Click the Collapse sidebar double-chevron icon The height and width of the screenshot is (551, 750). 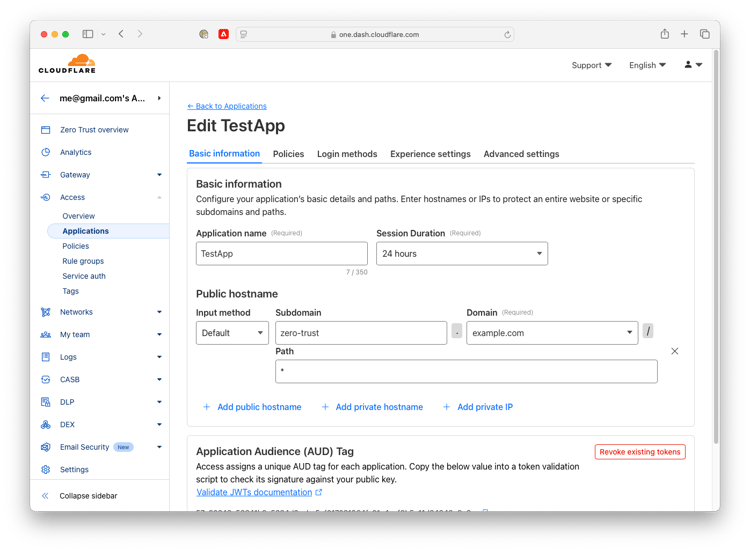(x=45, y=496)
